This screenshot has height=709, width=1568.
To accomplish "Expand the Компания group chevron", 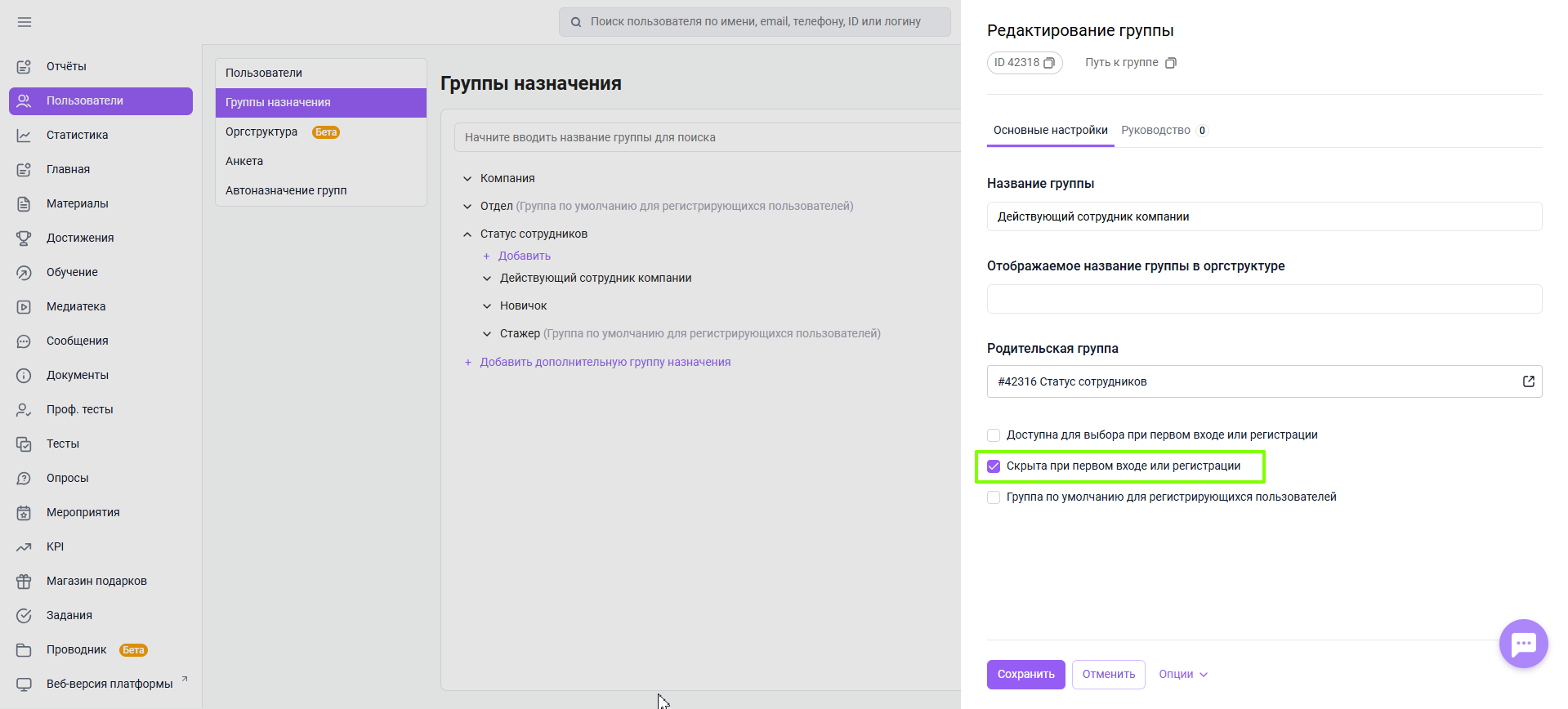I will pyautogui.click(x=467, y=179).
